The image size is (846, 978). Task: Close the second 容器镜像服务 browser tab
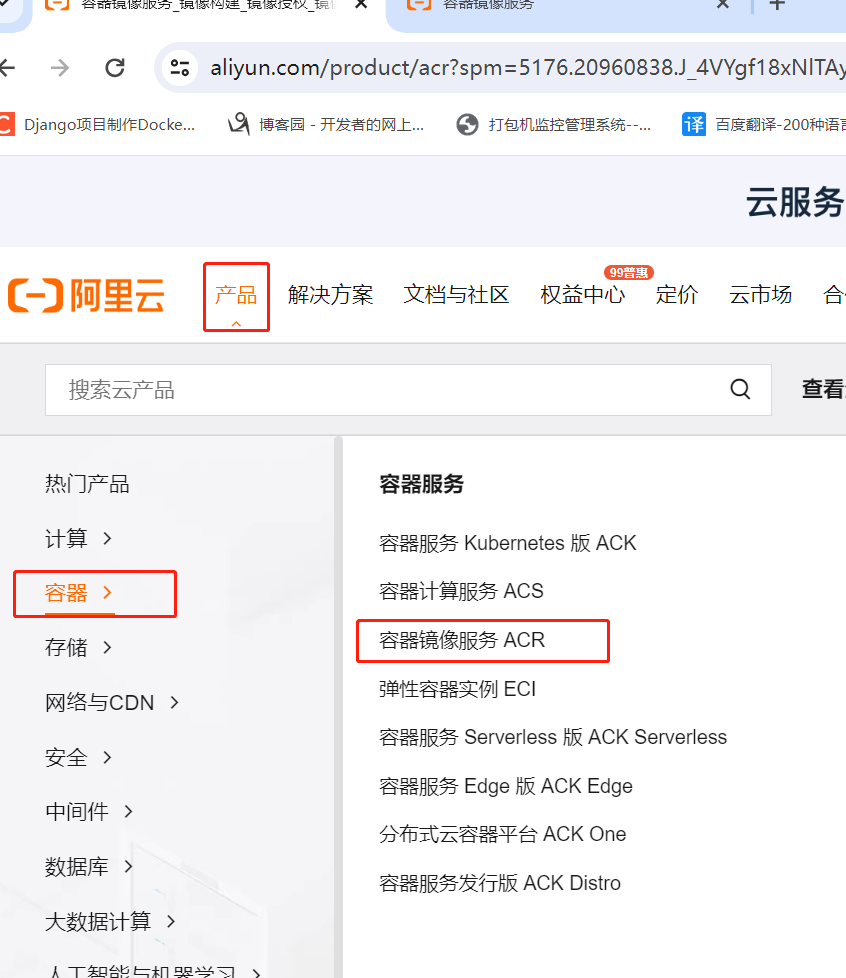point(722,4)
